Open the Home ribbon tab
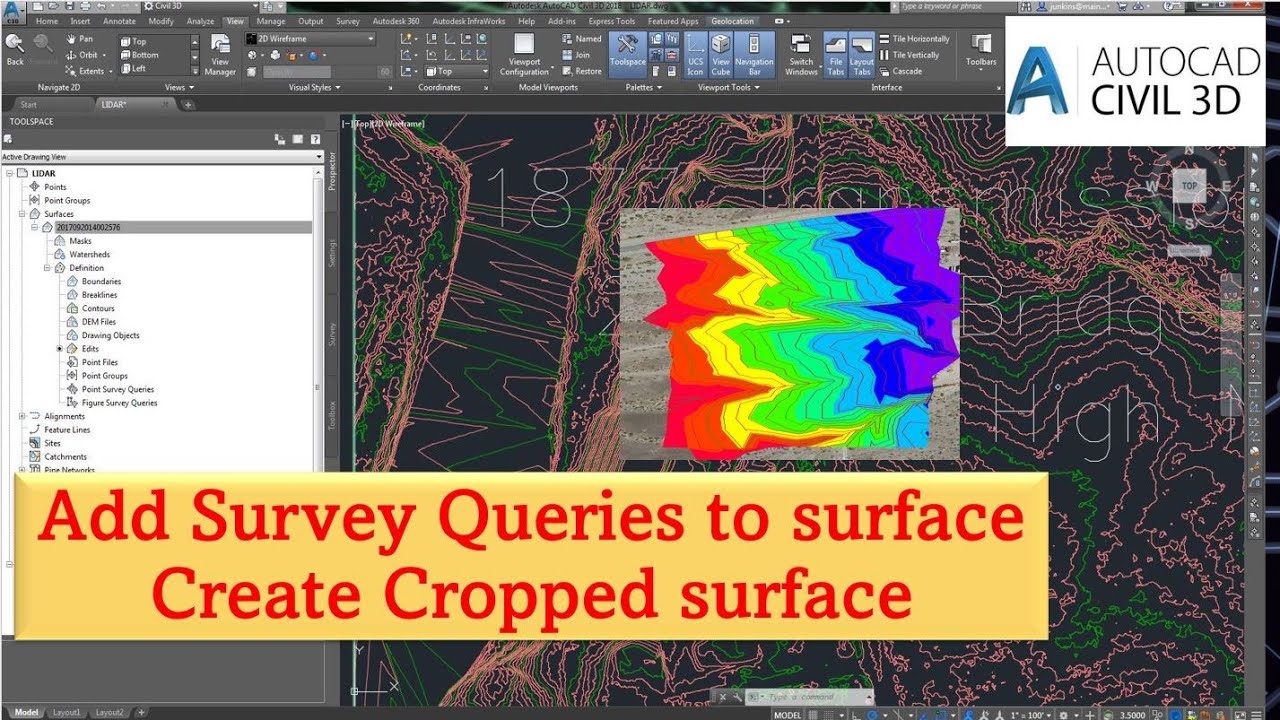Screen dimensions: 1280x720 pos(46,21)
